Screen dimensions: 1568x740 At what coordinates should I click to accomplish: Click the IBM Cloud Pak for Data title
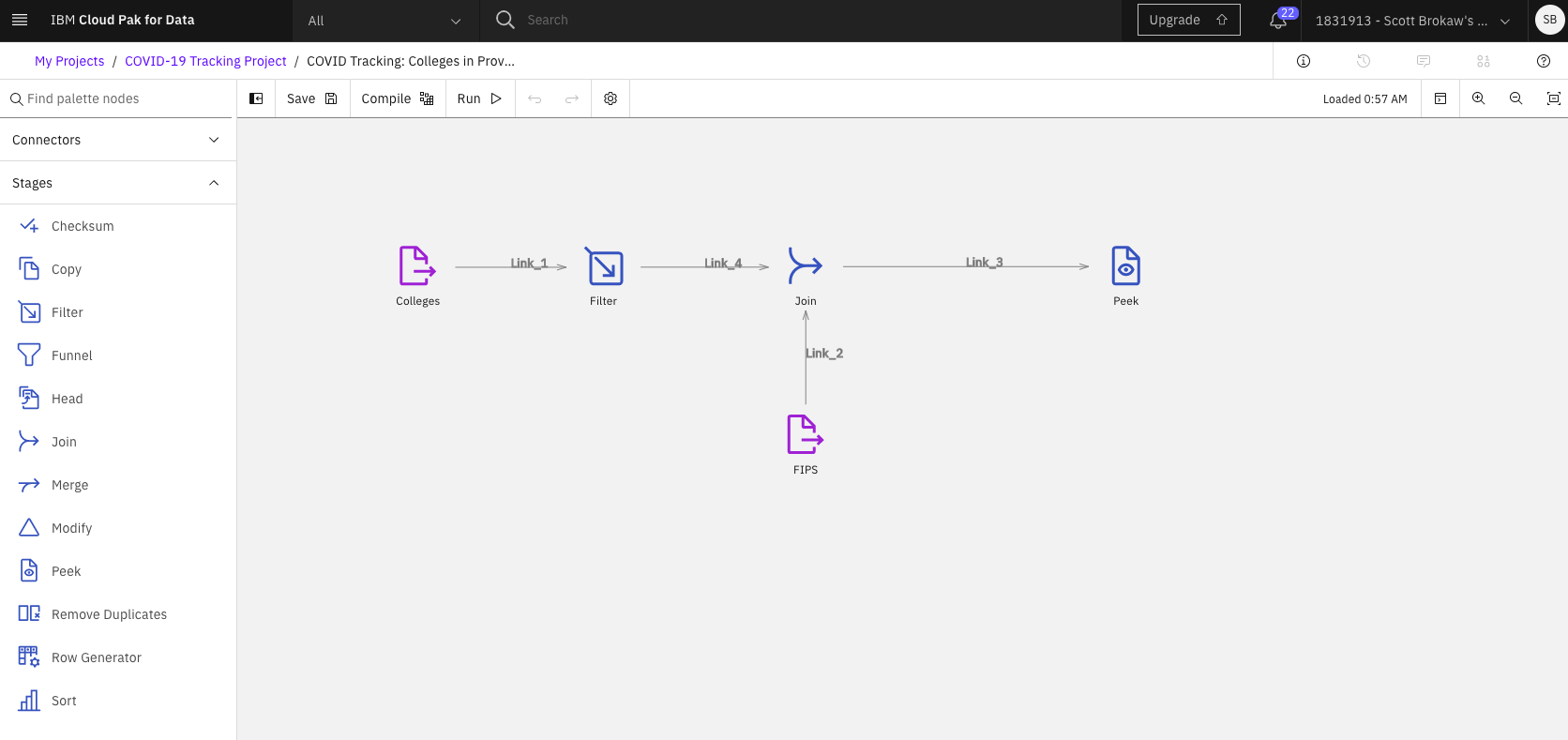pos(123,20)
